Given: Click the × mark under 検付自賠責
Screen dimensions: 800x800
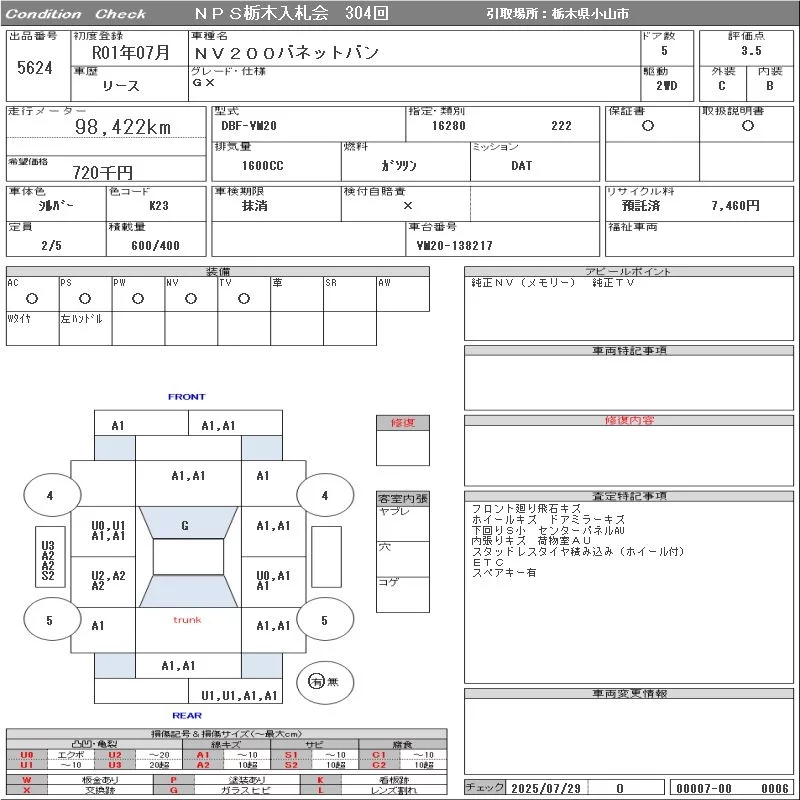Looking at the screenshot, I should (x=408, y=206).
